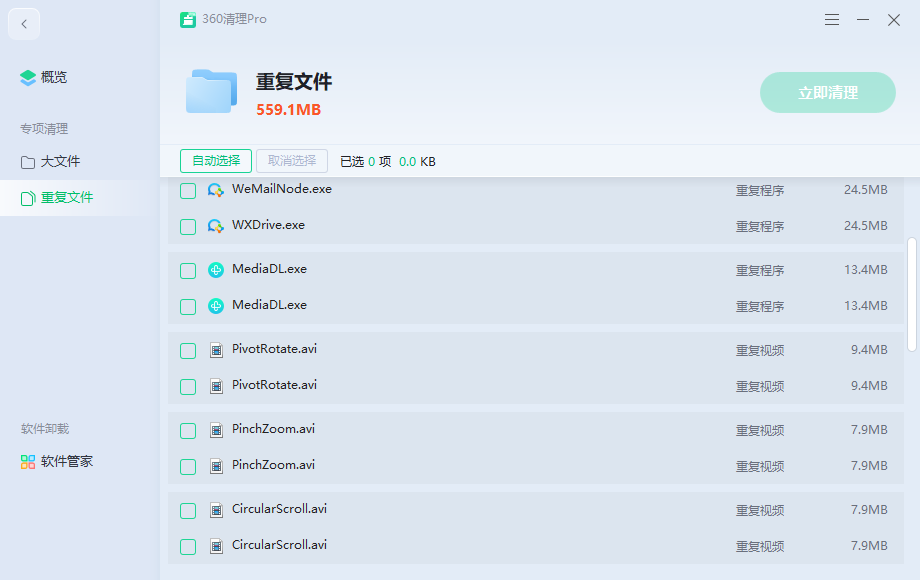The width and height of the screenshot is (920, 580).
Task: Click the WeMailNode.exe file icon
Action: [x=215, y=190]
